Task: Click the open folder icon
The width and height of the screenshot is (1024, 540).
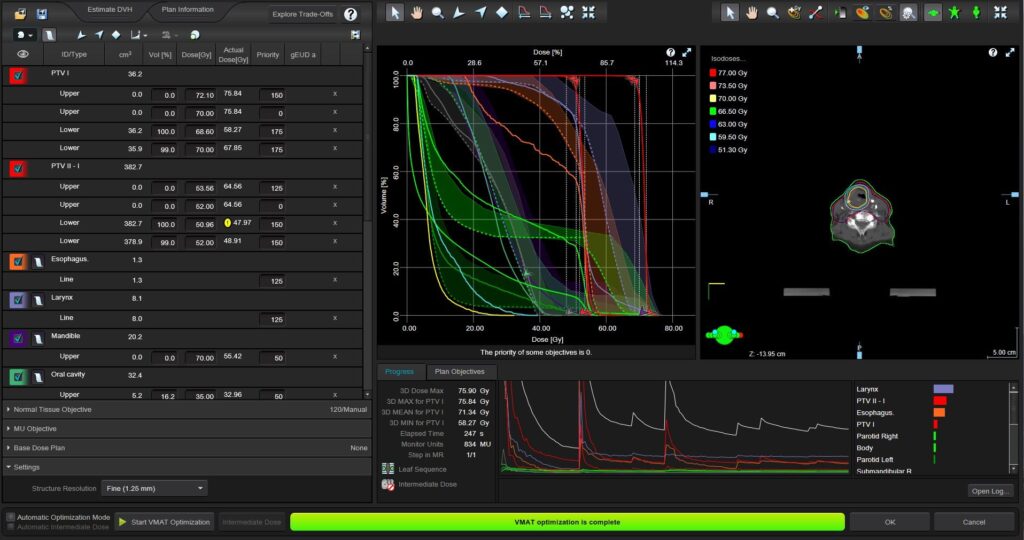Action: click(x=20, y=14)
